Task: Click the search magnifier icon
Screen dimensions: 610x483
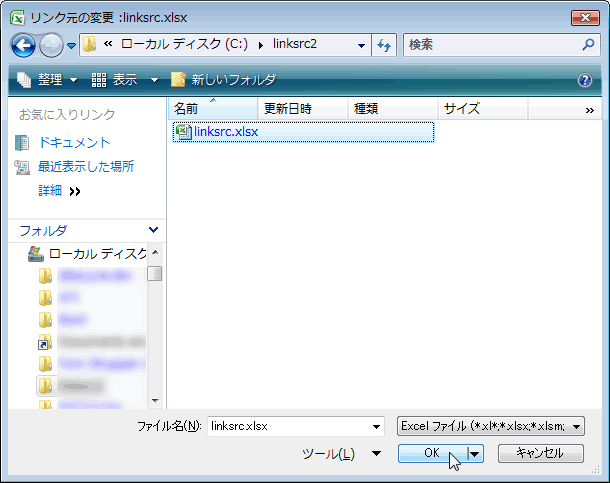Action: coord(588,45)
